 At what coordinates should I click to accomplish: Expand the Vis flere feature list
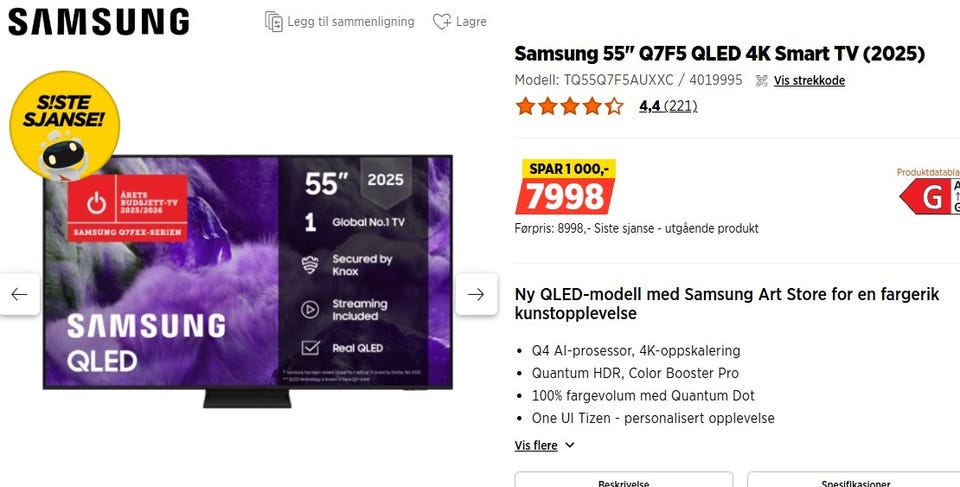click(x=536, y=445)
